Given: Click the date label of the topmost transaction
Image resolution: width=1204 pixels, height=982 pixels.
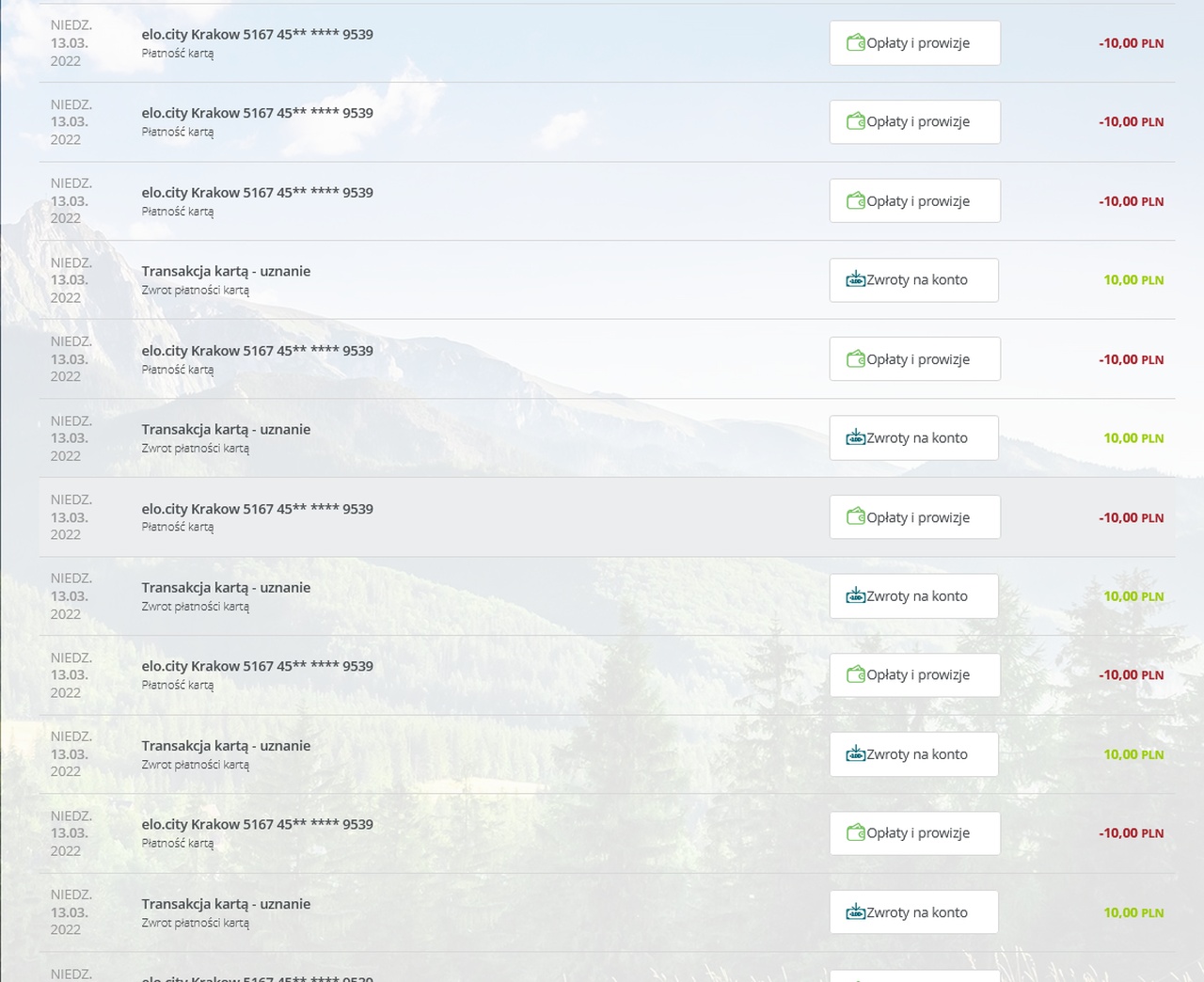Looking at the screenshot, I should click(x=71, y=43).
